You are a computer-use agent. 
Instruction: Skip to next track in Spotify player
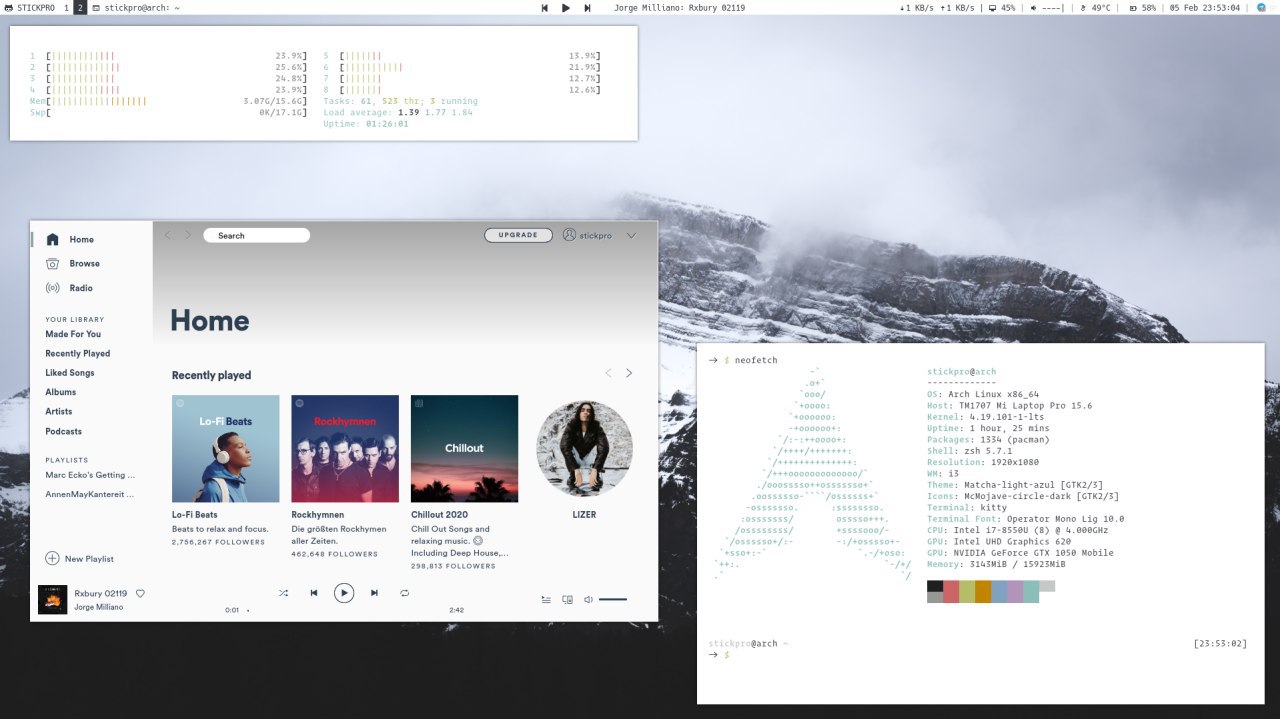point(374,593)
